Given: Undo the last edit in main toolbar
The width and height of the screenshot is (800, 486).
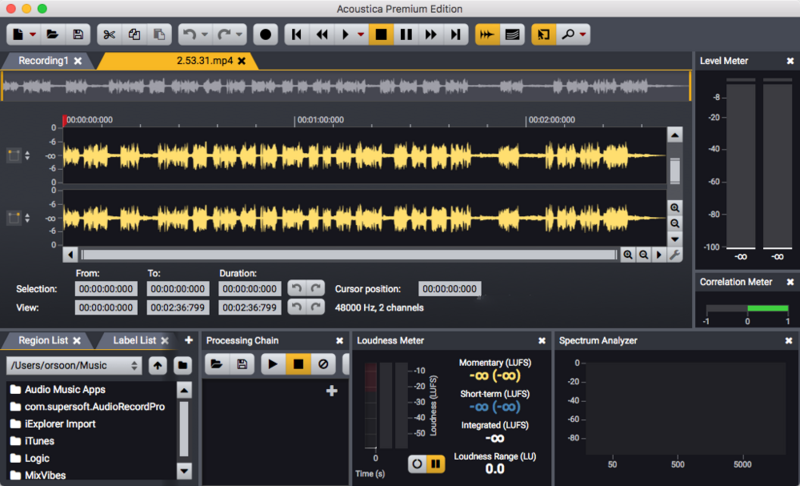Looking at the screenshot, I should [x=189, y=34].
